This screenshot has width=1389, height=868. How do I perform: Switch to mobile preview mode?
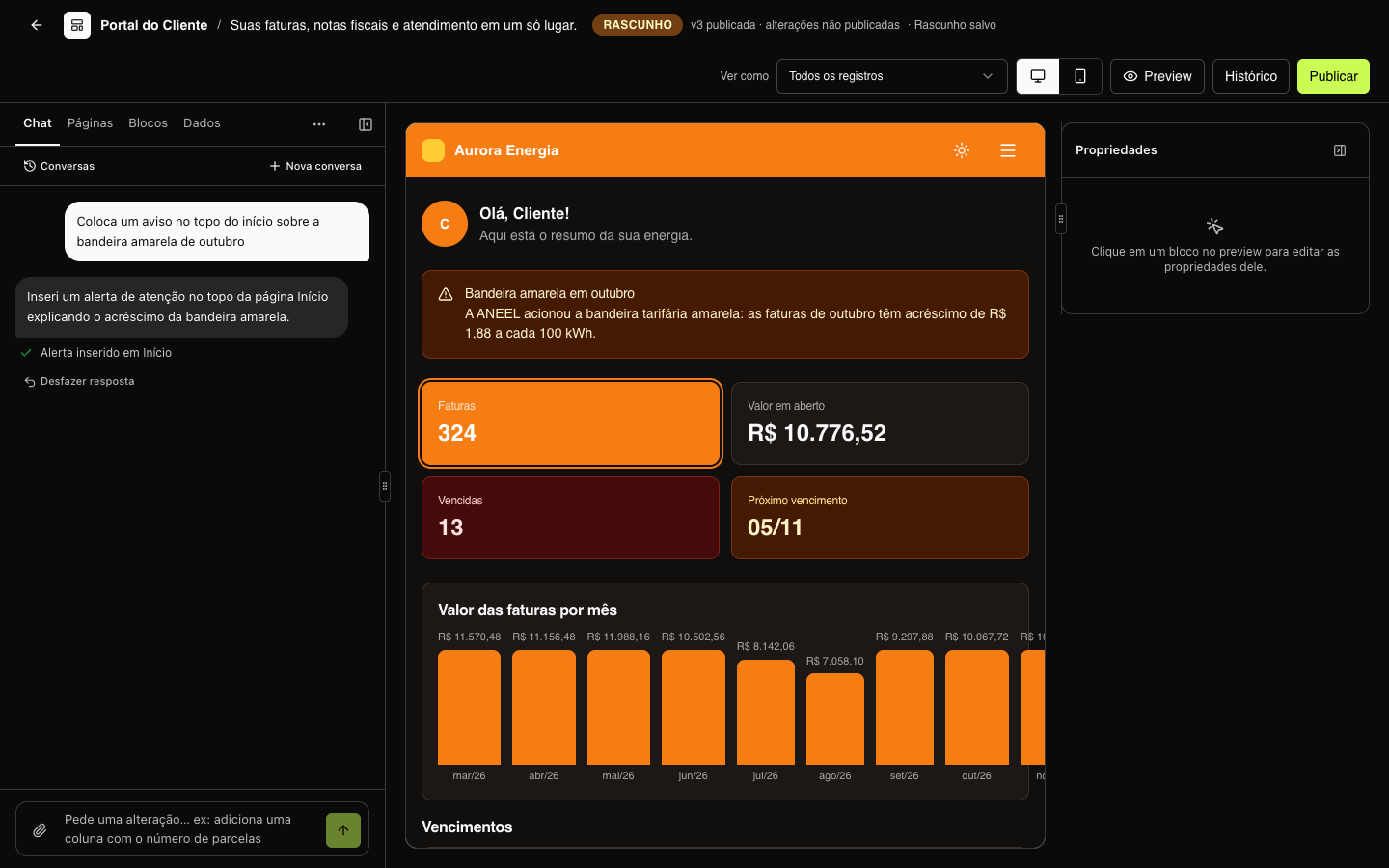(1080, 76)
